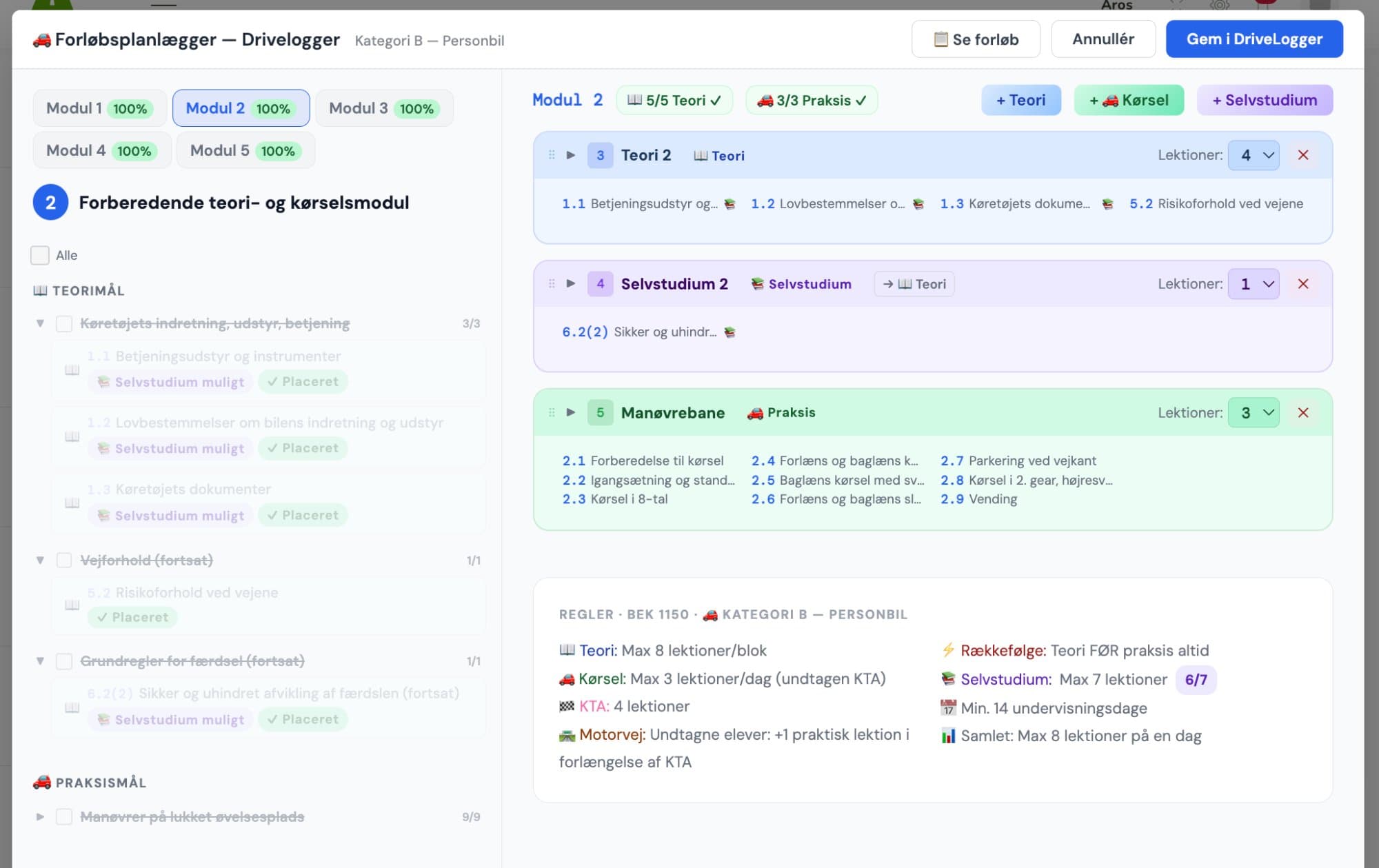Expand the Manøvrer på lukket øvelsesplads group
This screenshot has width=1379, height=868.
tap(40, 816)
